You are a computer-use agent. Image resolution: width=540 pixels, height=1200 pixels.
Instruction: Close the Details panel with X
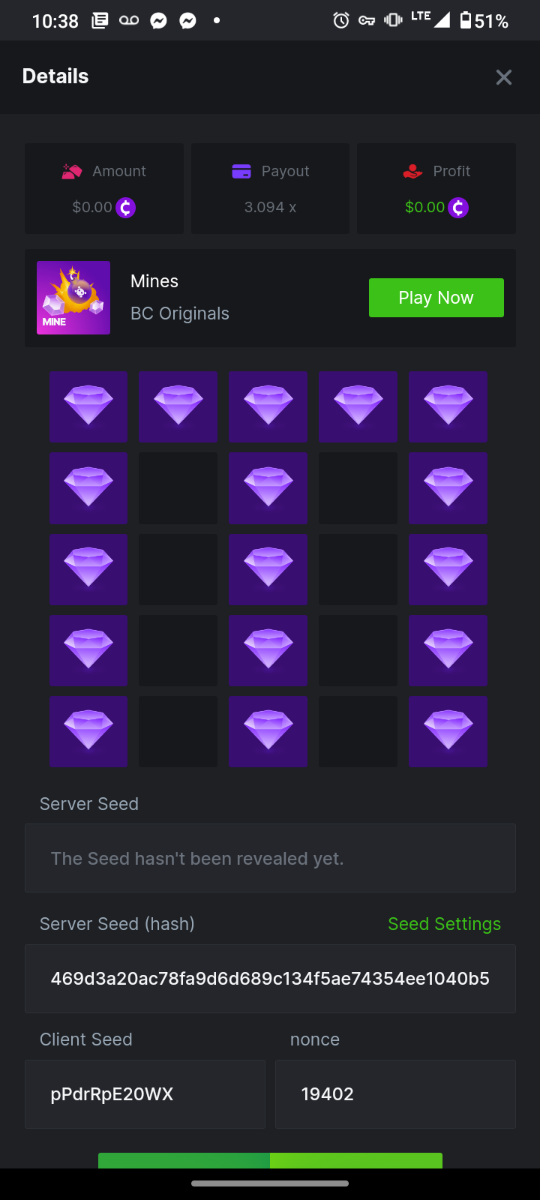[x=504, y=77]
